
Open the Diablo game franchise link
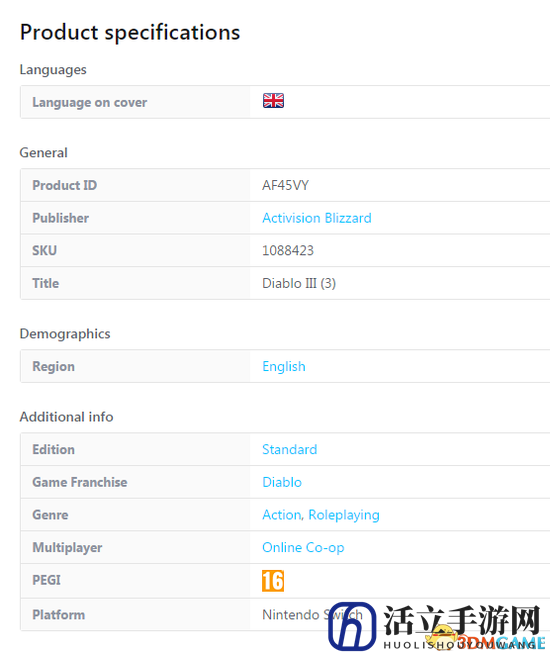coord(282,482)
